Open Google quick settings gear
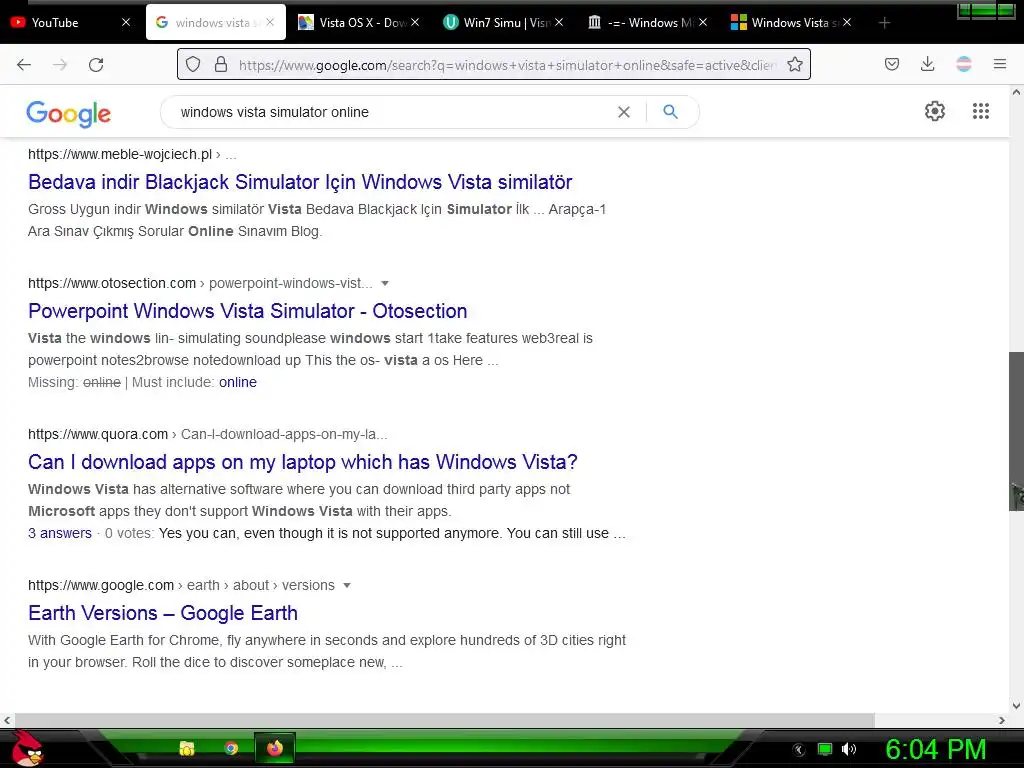 click(x=935, y=111)
